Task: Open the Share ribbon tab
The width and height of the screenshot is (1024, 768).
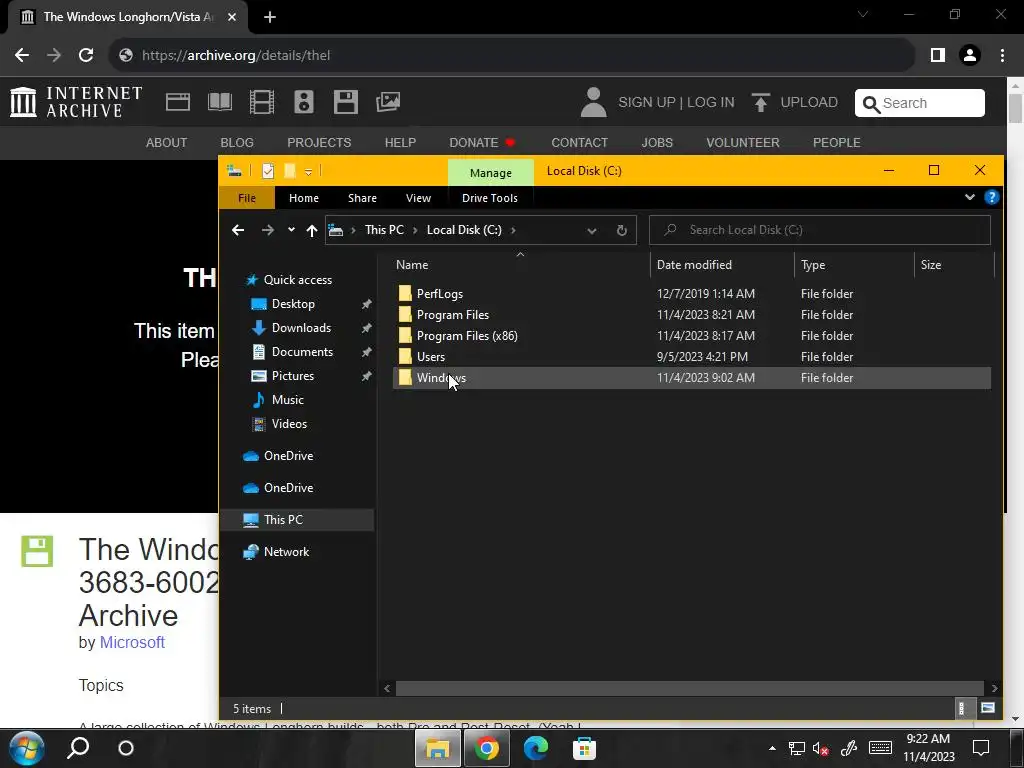Action: tap(362, 198)
